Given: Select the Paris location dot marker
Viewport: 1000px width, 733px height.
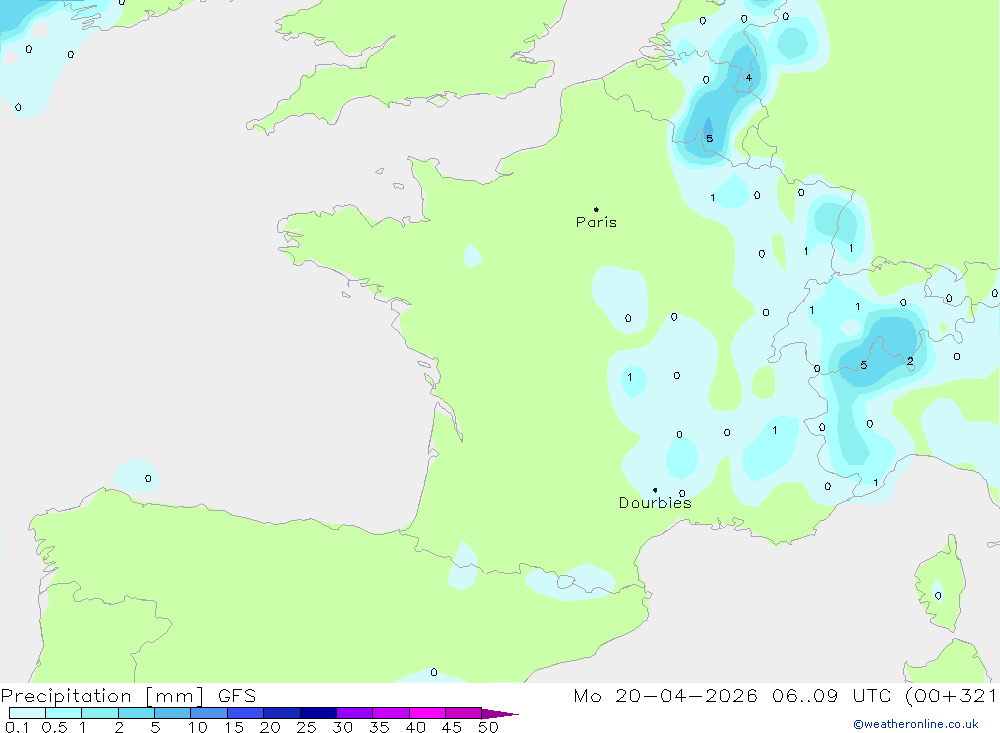Looking at the screenshot, I should coord(596,209).
